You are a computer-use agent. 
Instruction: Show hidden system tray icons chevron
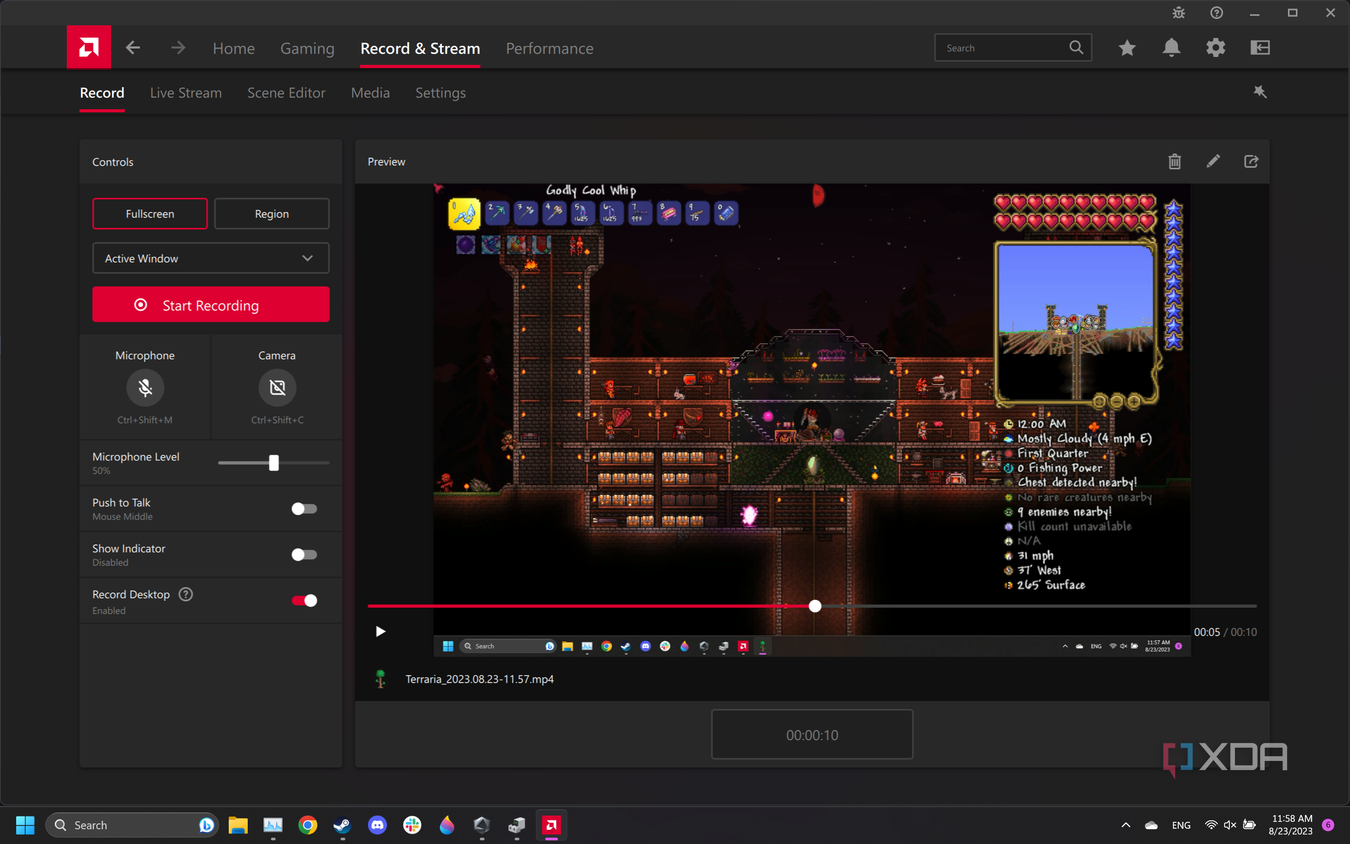coord(1126,825)
